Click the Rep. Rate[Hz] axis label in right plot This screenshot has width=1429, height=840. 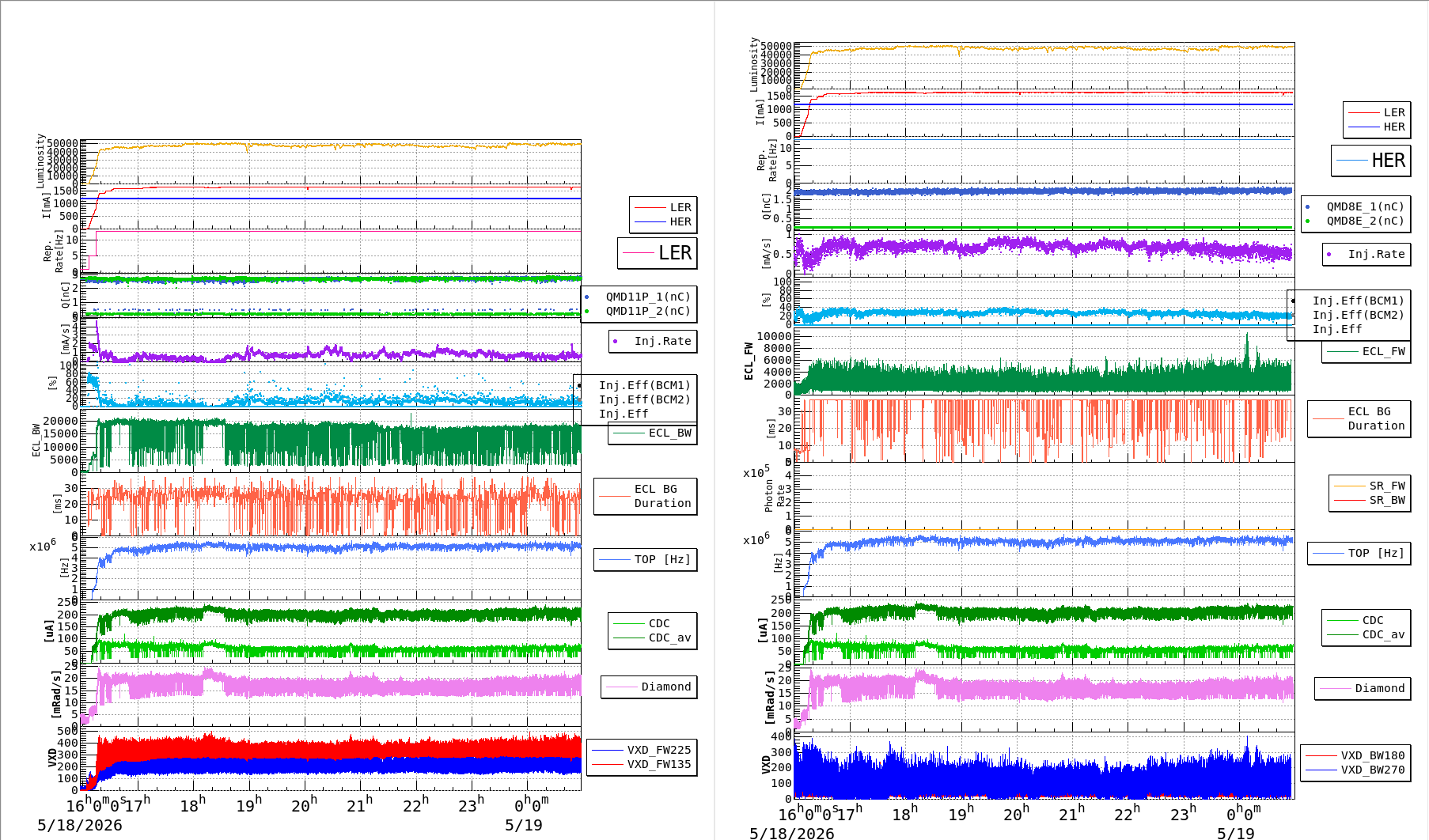click(768, 161)
